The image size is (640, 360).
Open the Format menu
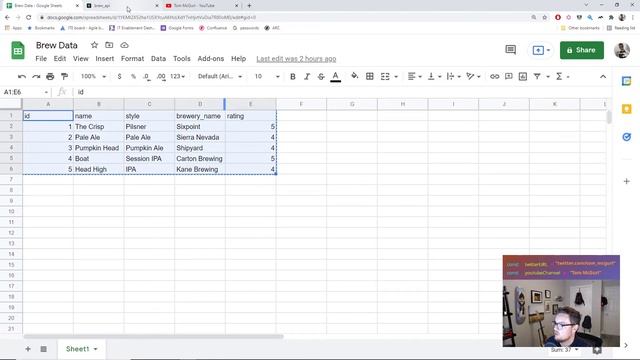coord(132,59)
